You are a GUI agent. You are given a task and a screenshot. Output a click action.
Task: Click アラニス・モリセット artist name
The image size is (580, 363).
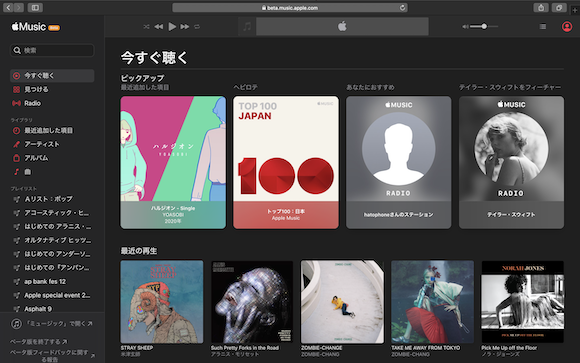click(x=235, y=354)
